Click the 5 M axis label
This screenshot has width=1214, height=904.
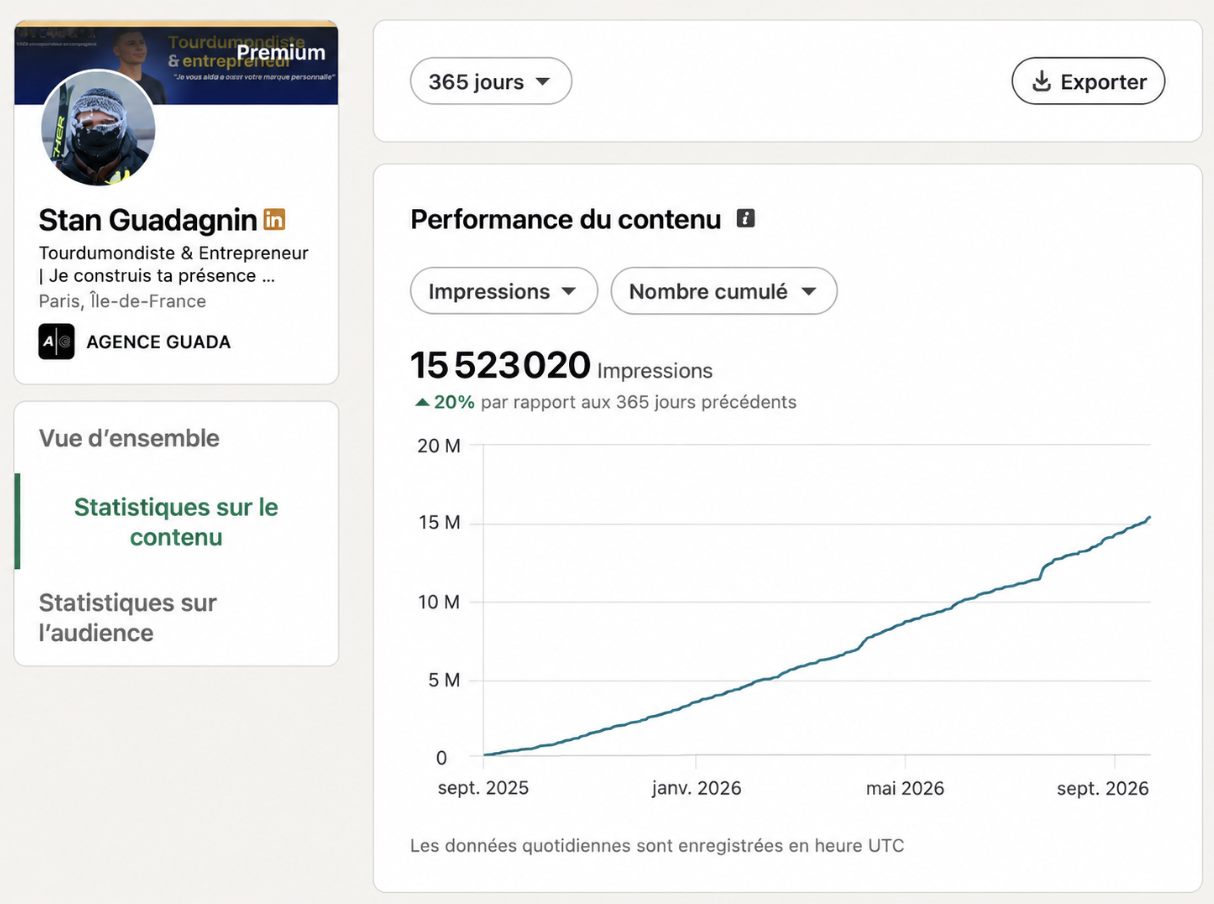[445, 680]
